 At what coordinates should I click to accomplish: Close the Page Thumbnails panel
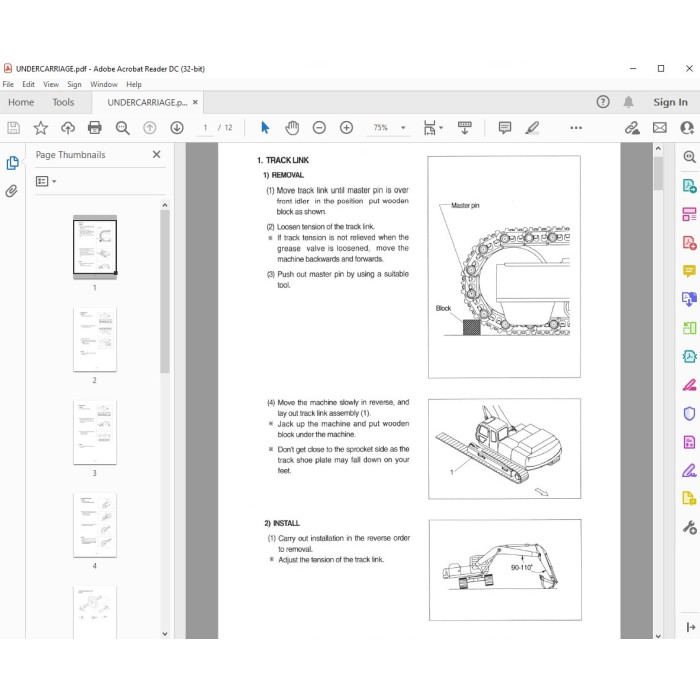pyautogui.click(x=156, y=154)
